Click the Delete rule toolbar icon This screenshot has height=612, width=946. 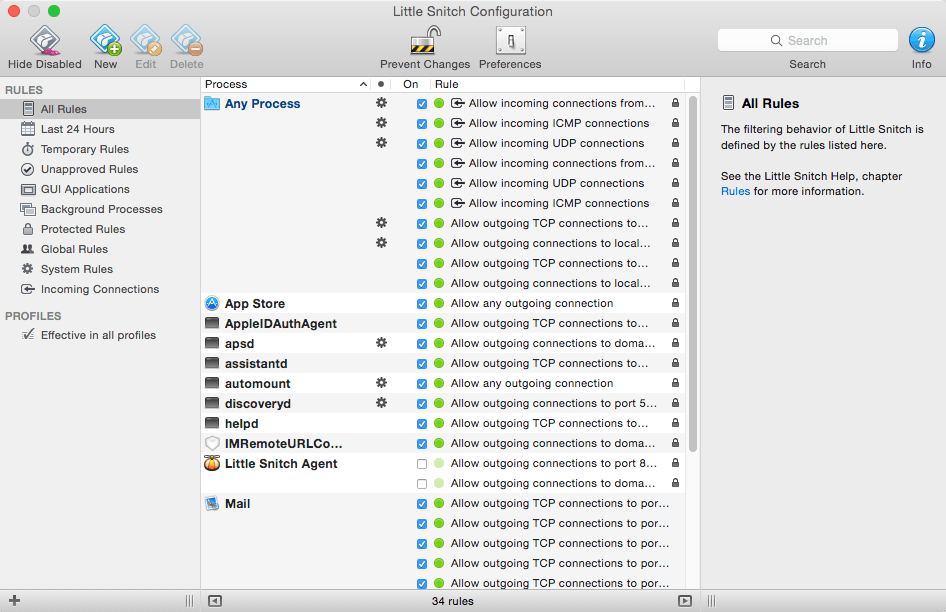point(186,40)
